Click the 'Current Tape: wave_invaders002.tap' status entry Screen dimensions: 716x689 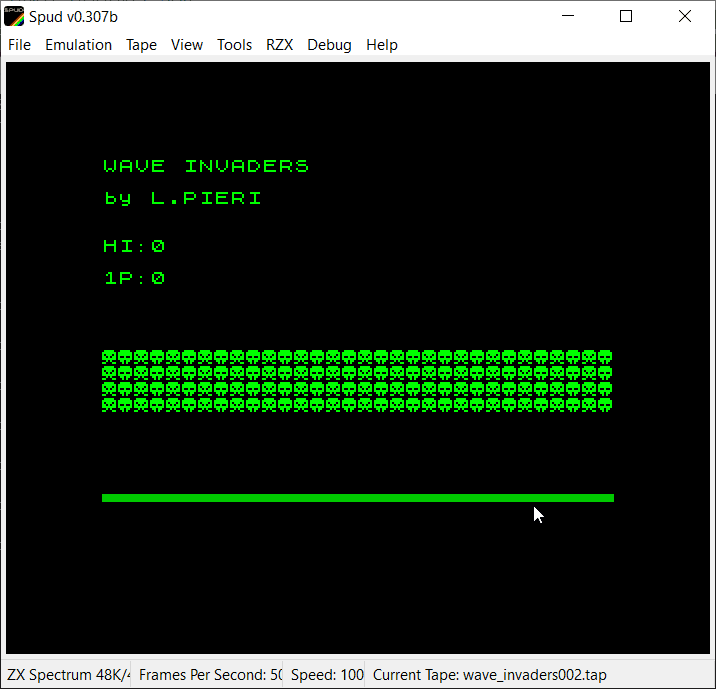coord(490,674)
